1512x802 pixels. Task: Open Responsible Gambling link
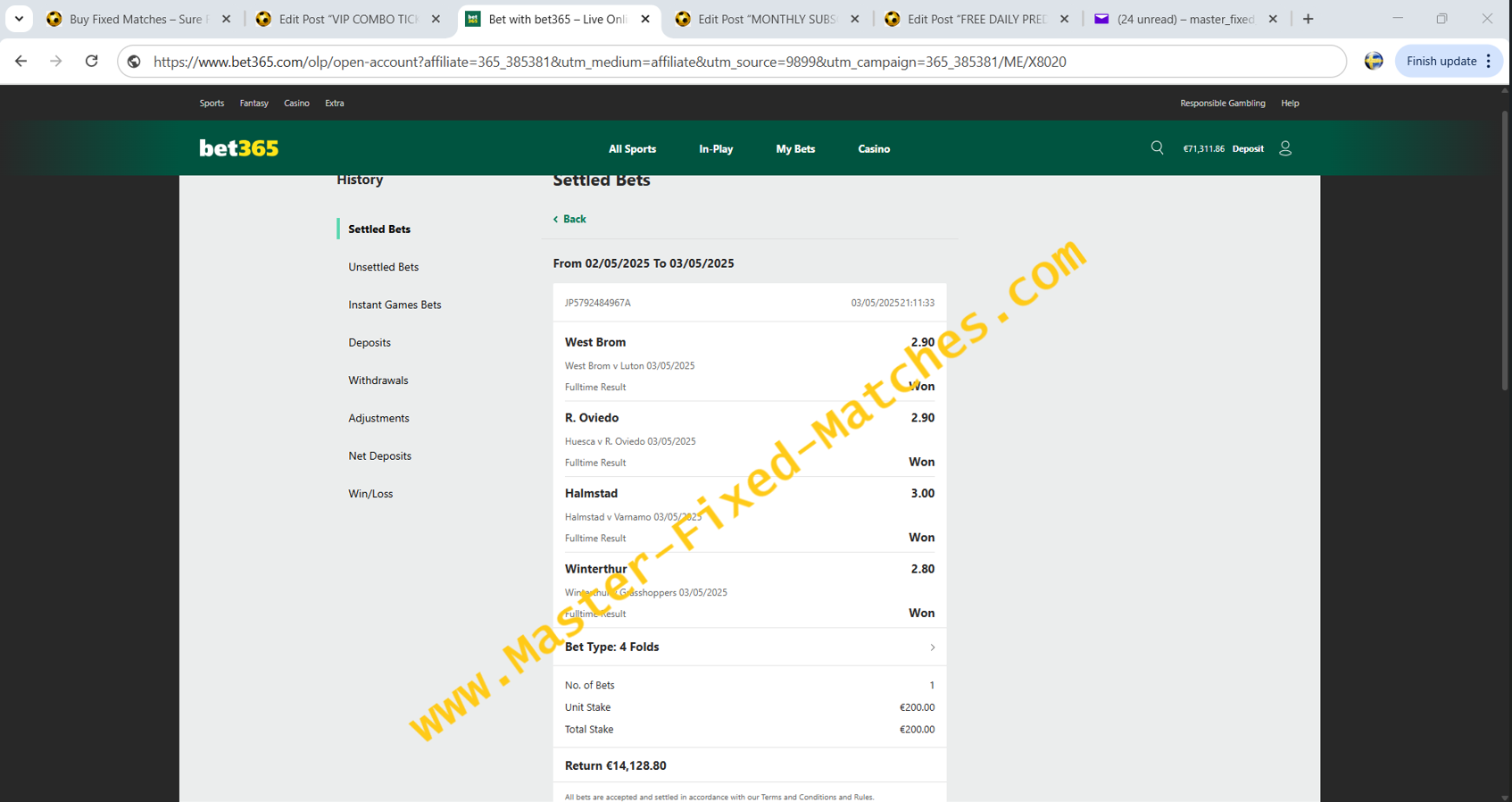pos(1222,103)
